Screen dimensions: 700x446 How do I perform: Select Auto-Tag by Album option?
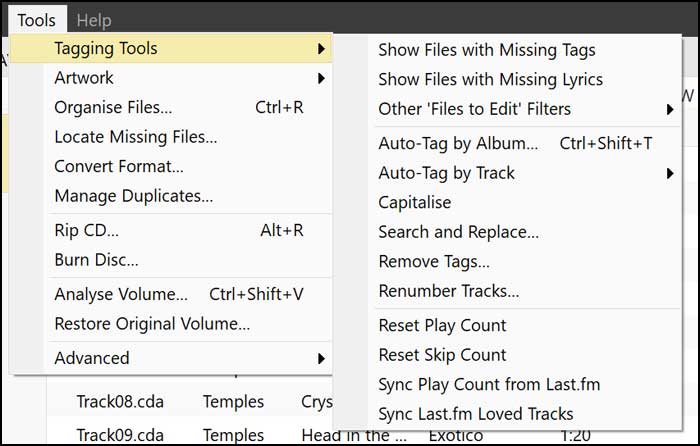(458, 143)
